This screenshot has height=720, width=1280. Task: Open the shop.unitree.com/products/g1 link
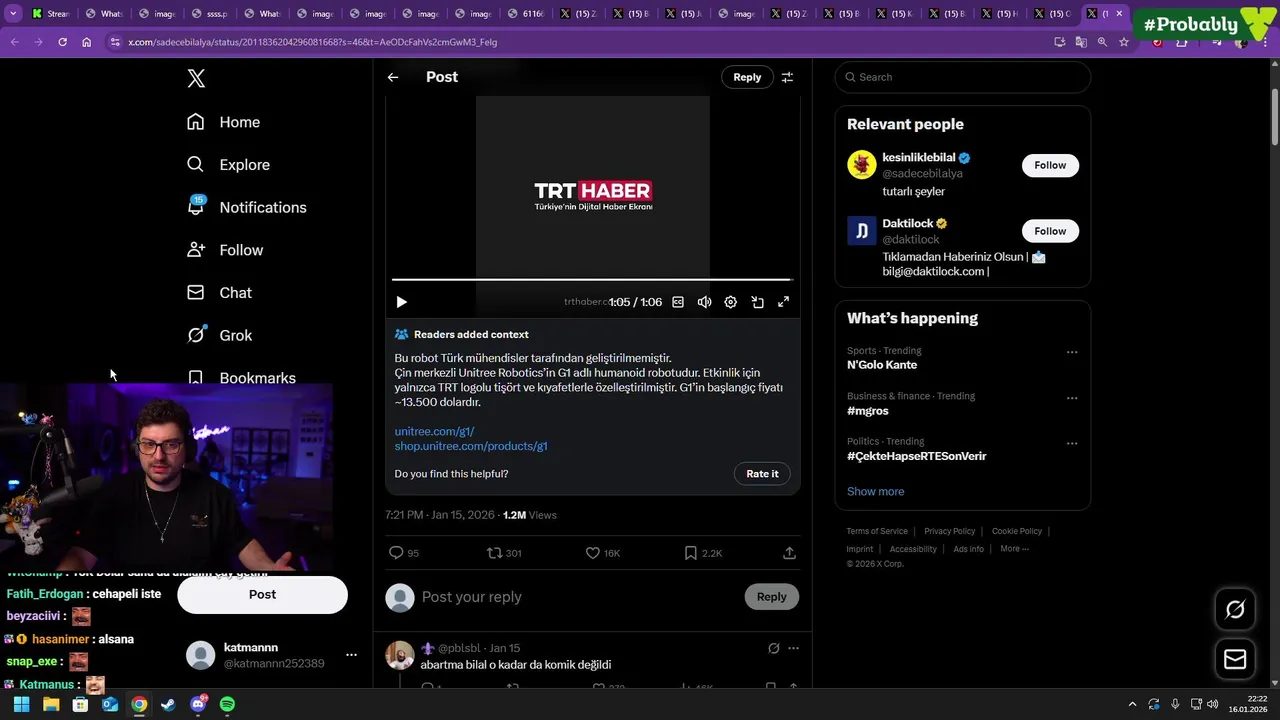point(471,446)
